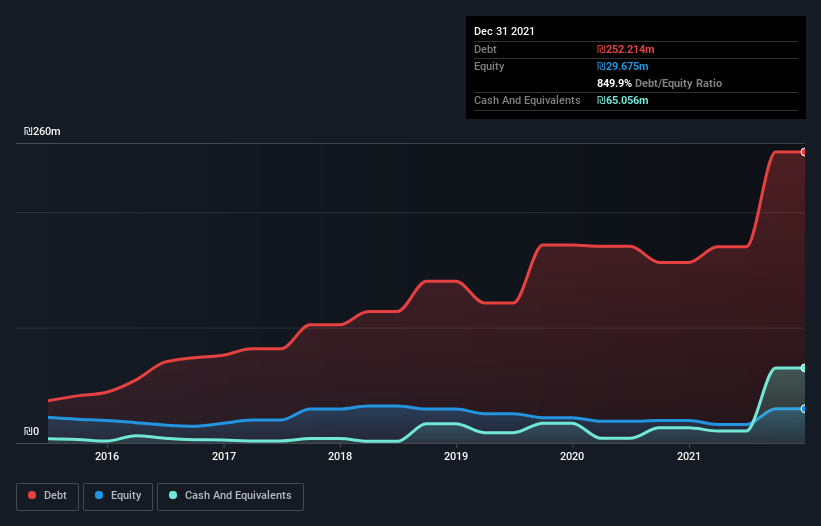Click the Dec 31 2021 tooltip date

(504, 31)
